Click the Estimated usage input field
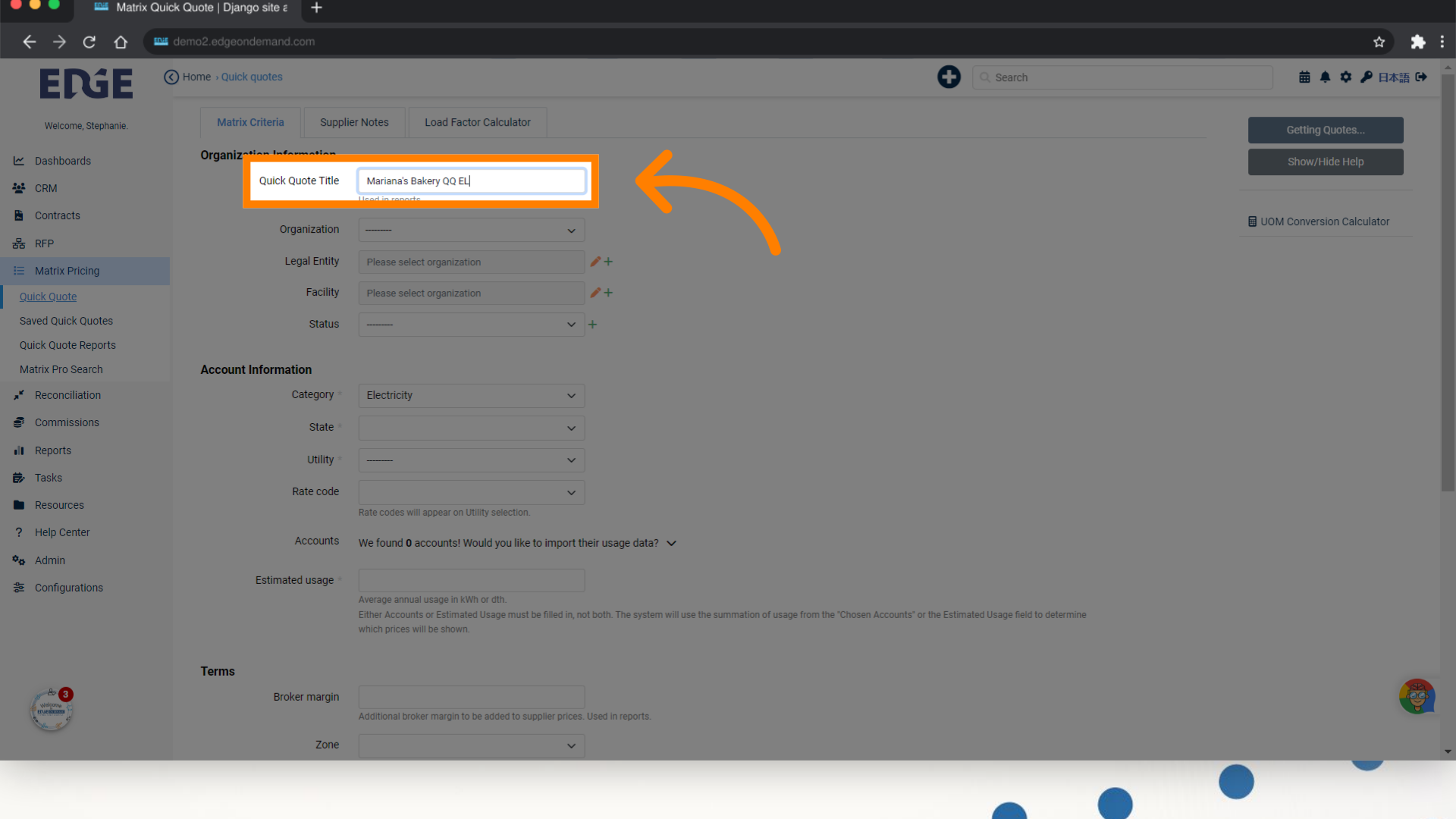Viewport: 1456px width, 819px height. 471,580
